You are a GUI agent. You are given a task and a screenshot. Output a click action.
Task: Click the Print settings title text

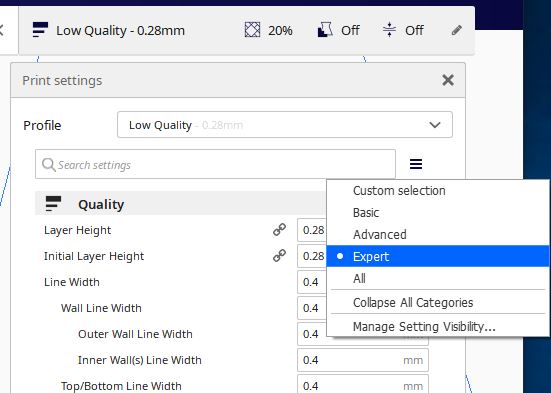[62, 80]
